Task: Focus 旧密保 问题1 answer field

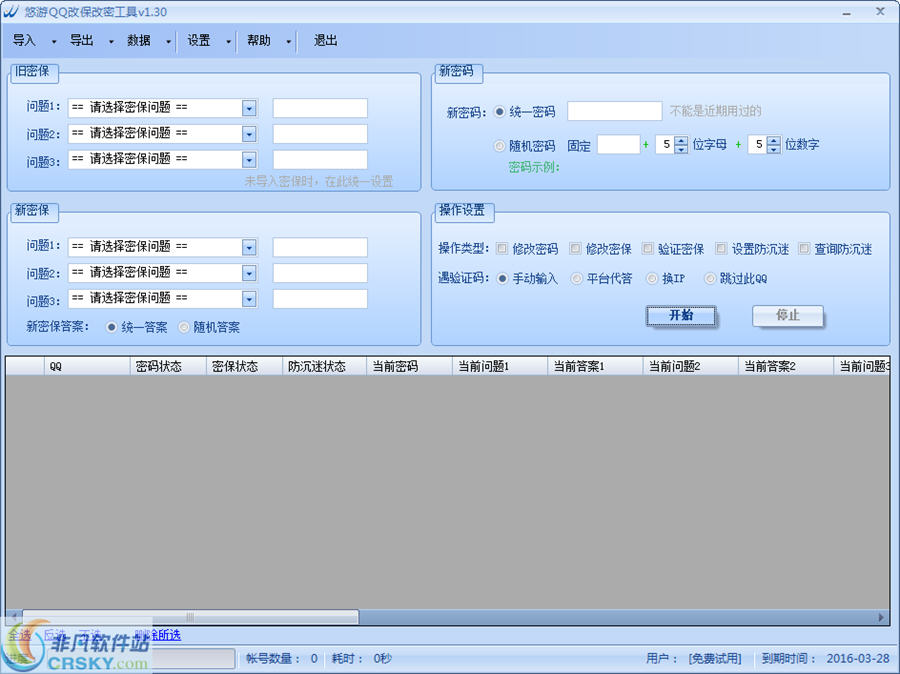Action: tap(320, 108)
